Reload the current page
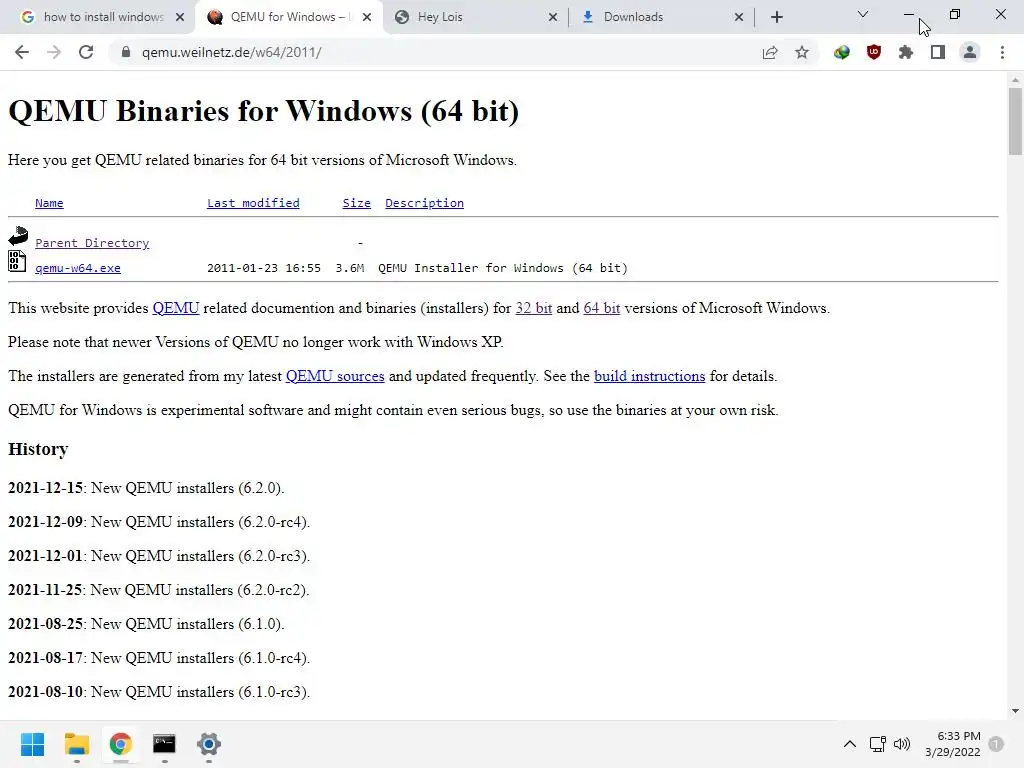The width and height of the screenshot is (1024, 768). [x=86, y=52]
